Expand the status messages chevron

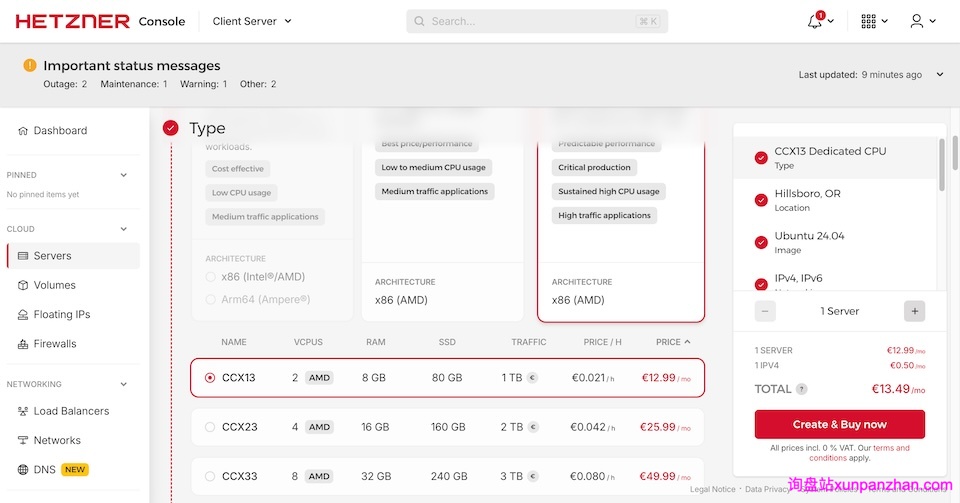939,75
